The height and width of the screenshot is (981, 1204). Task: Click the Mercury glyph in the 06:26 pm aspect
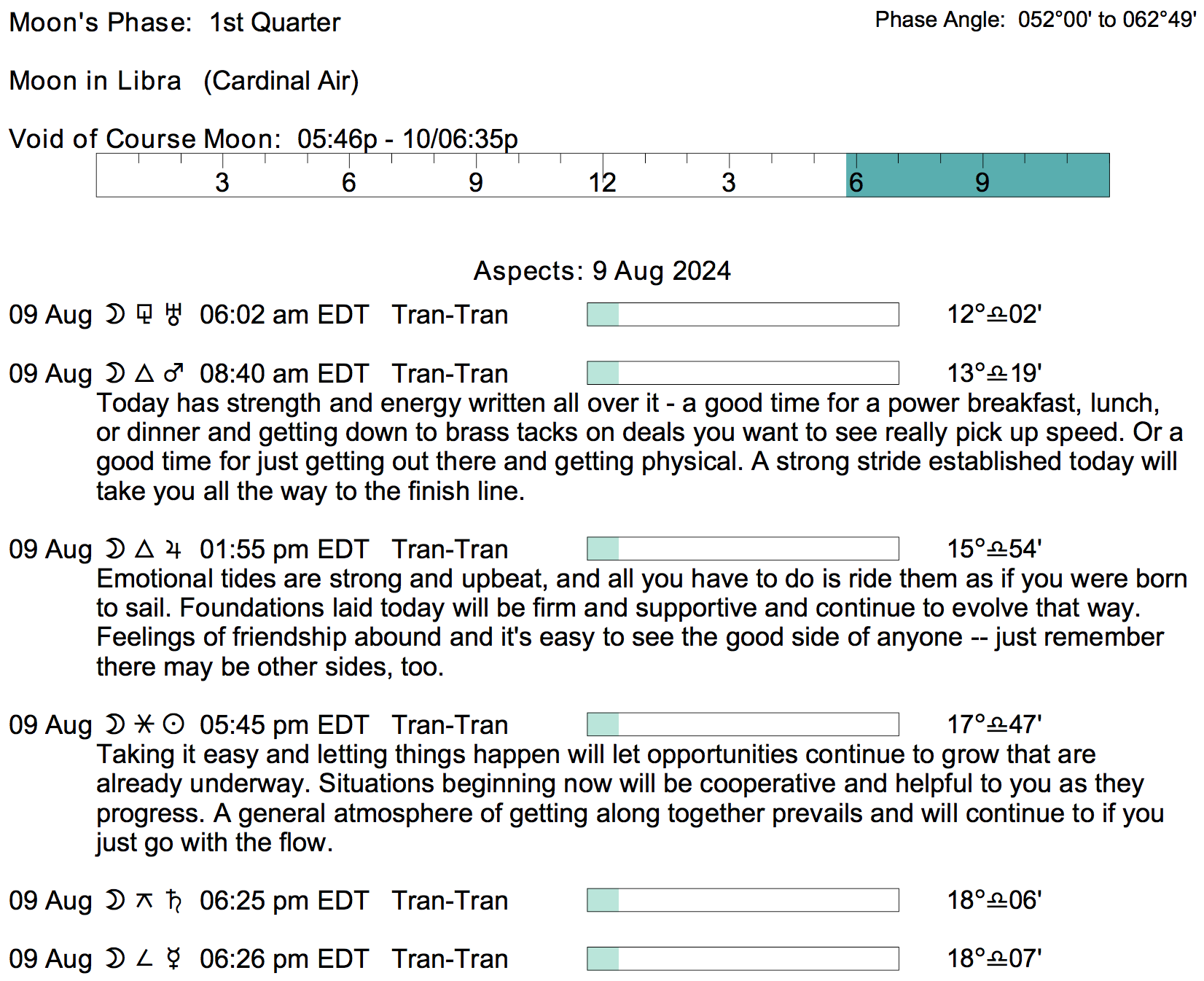[x=173, y=958]
